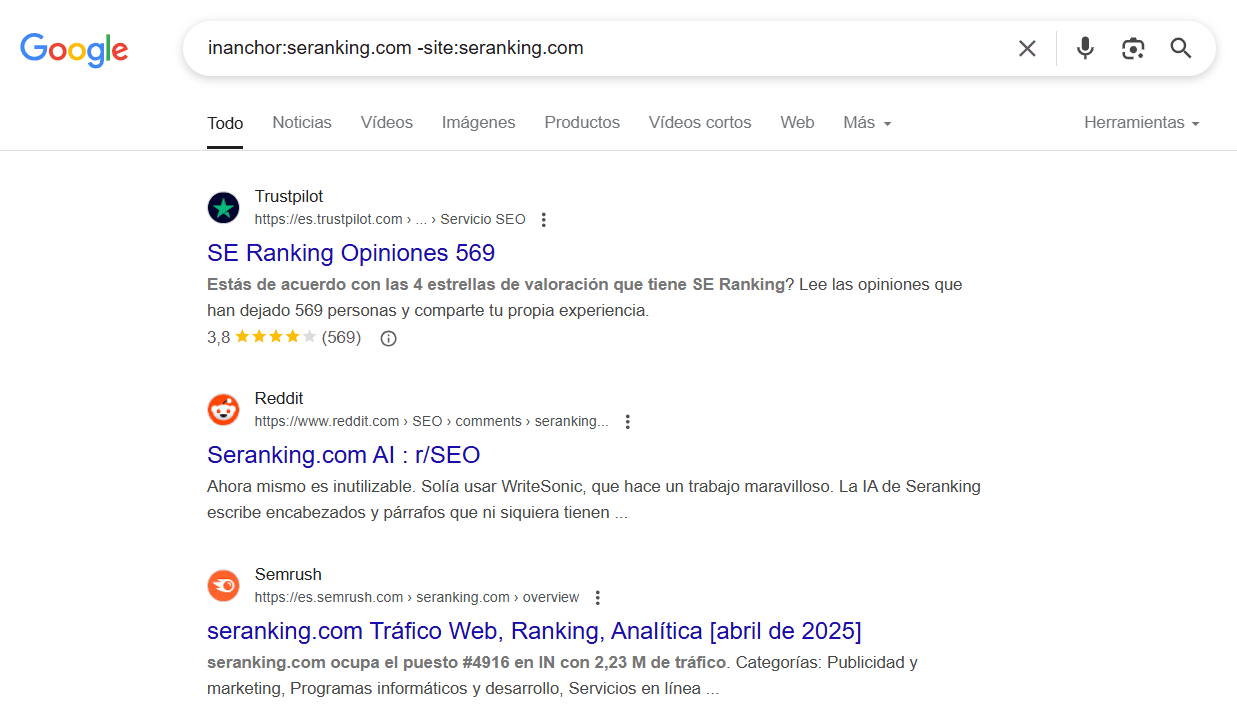Click info icon next to rating (569)
This screenshot has height=709, width=1237.
[389, 338]
